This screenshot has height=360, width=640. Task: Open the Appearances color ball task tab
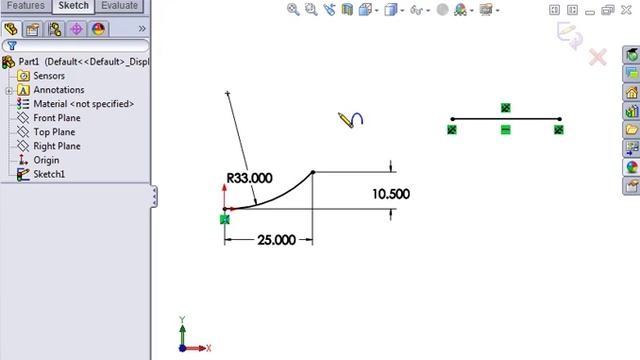[631, 167]
